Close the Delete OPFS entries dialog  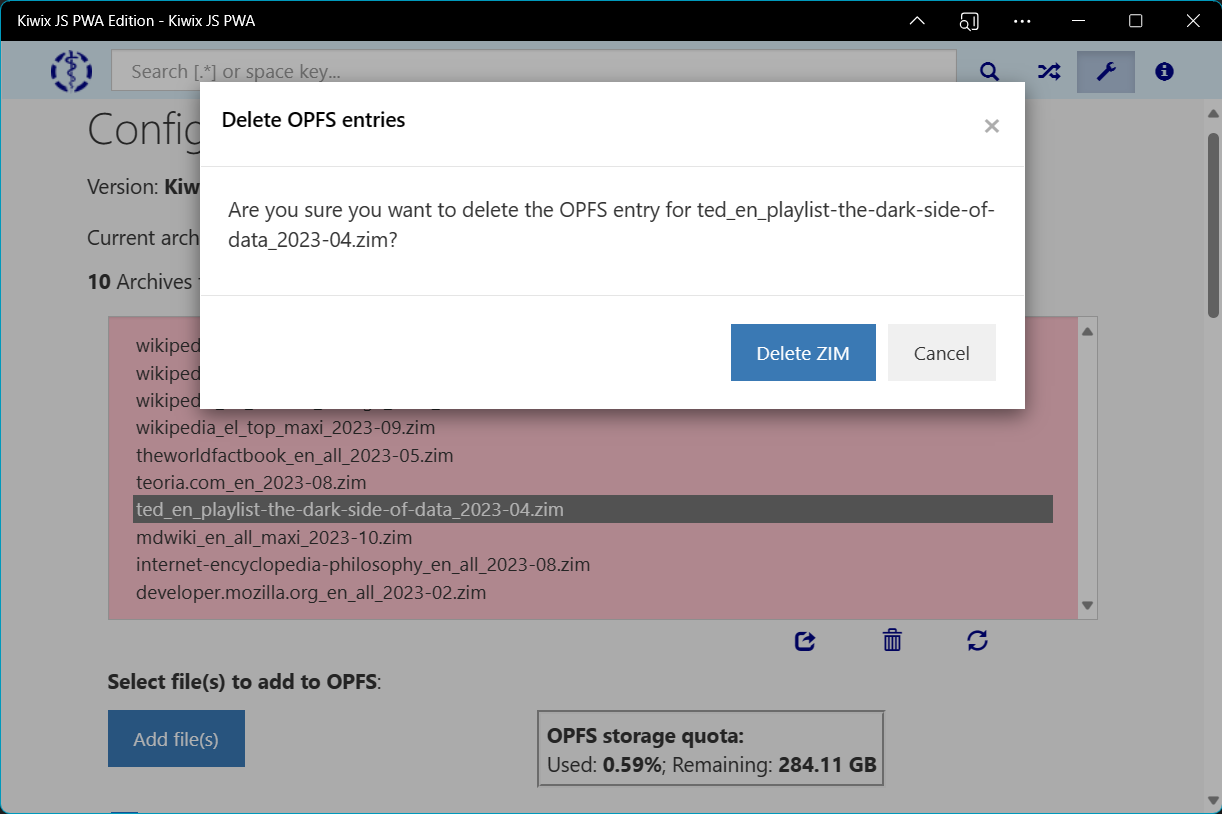pos(991,126)
